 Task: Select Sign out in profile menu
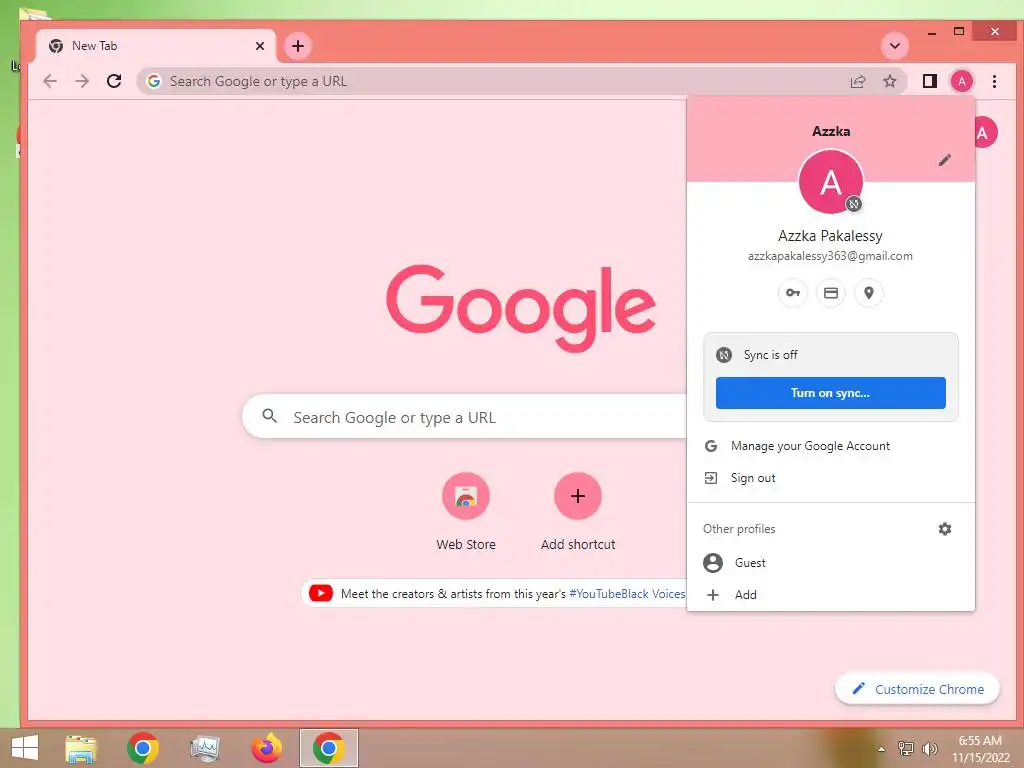point(831,478)
